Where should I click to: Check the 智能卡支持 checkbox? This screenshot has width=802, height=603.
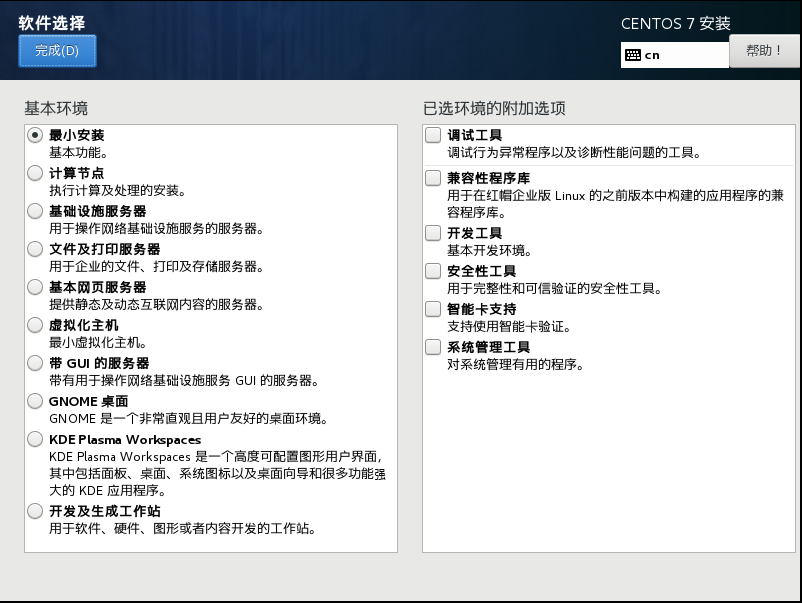coord(433,309)
